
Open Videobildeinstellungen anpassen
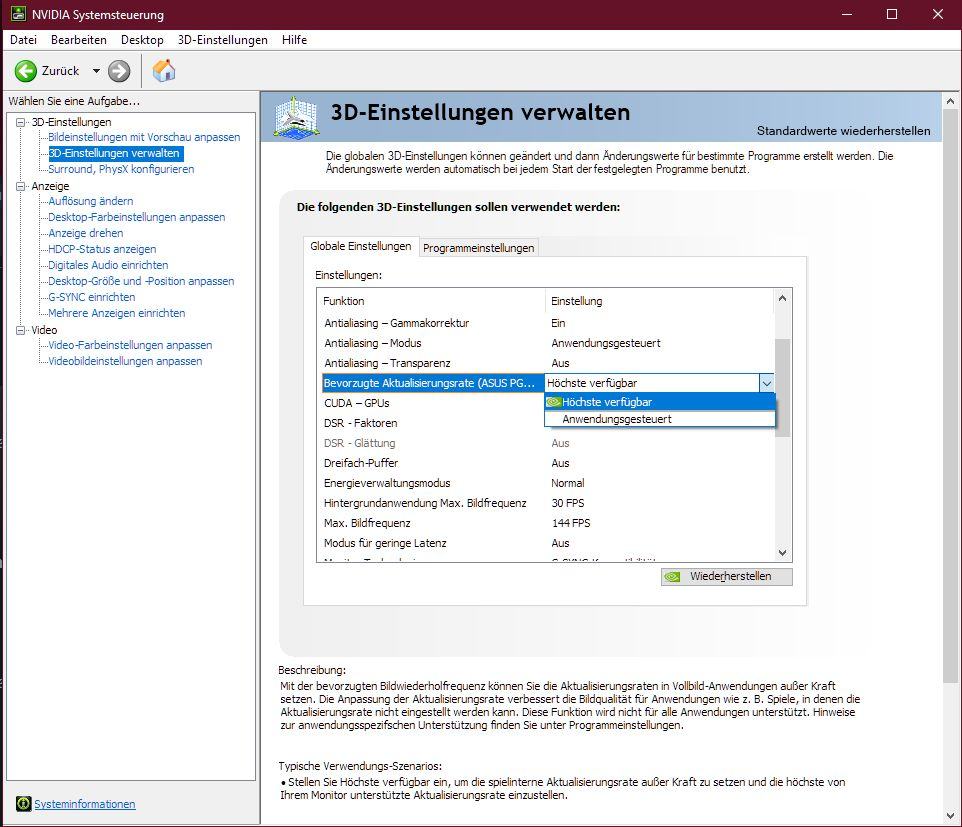click(x=125, y=361)
